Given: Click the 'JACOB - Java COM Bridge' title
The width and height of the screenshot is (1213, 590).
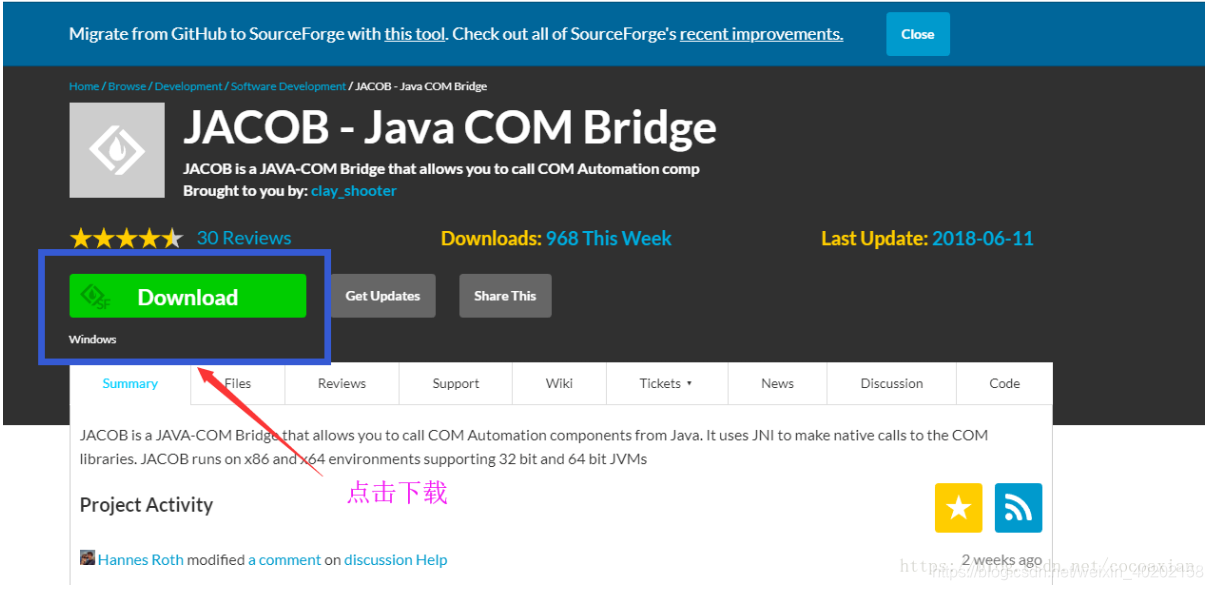Looking at the screenshot, I should click(450, 128).
